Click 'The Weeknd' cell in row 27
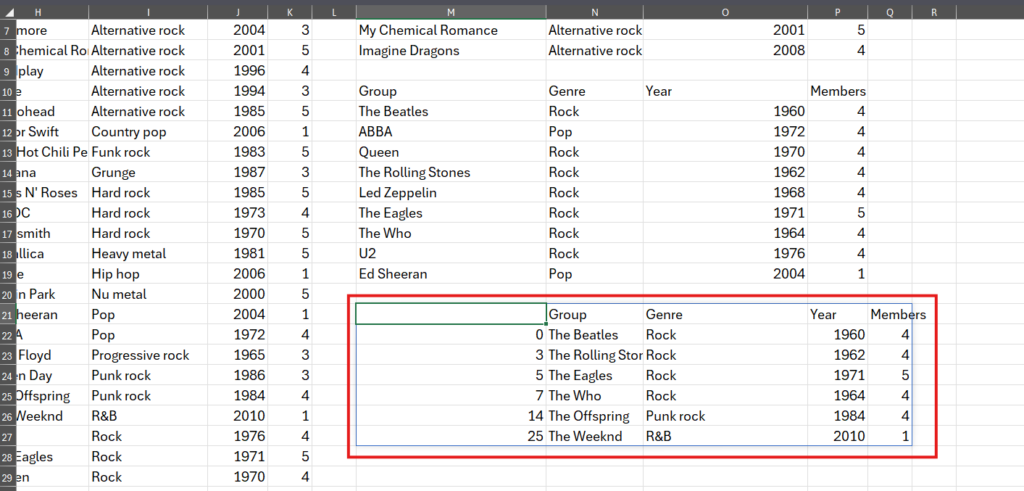The height and width of the screenshot is (491, 1024). [x=595, y=436]
